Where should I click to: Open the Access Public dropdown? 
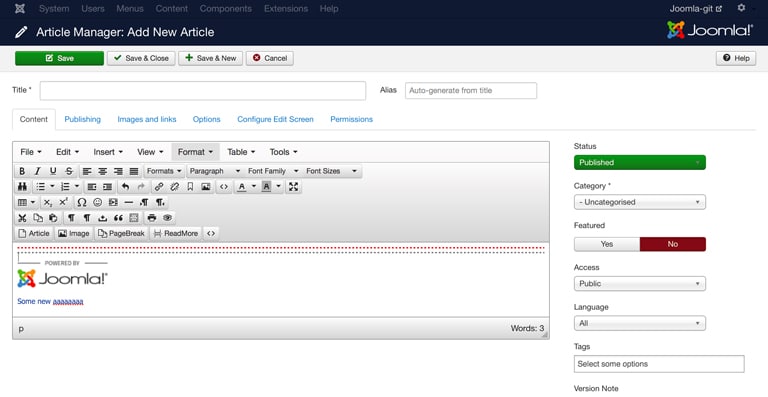click(x=640, y=284)
